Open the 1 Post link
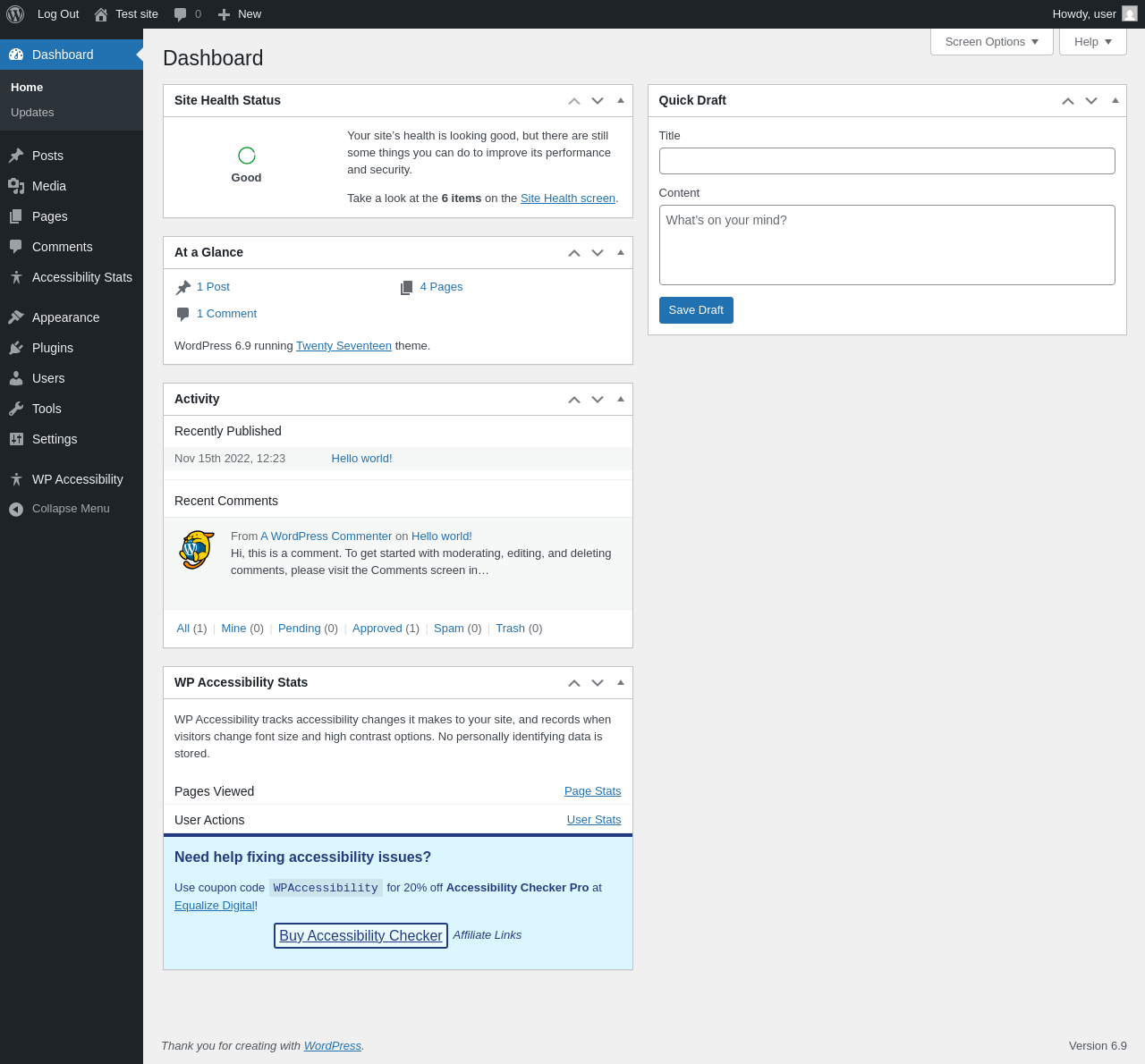Image resolution: width=1145 pixels, height=1064 pixels. pos(213,287)
